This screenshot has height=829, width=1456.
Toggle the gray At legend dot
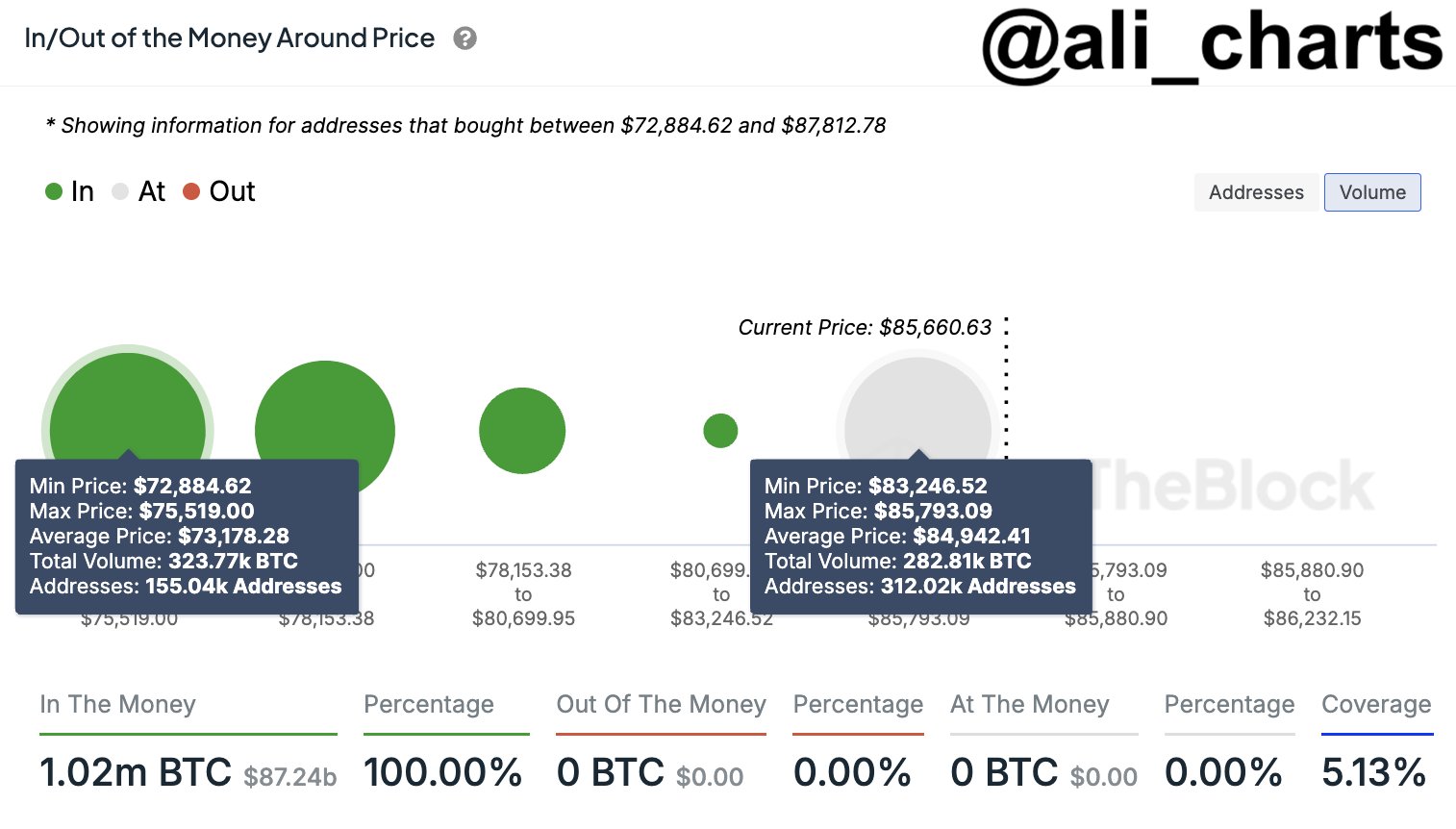click(x=120, y=191)
